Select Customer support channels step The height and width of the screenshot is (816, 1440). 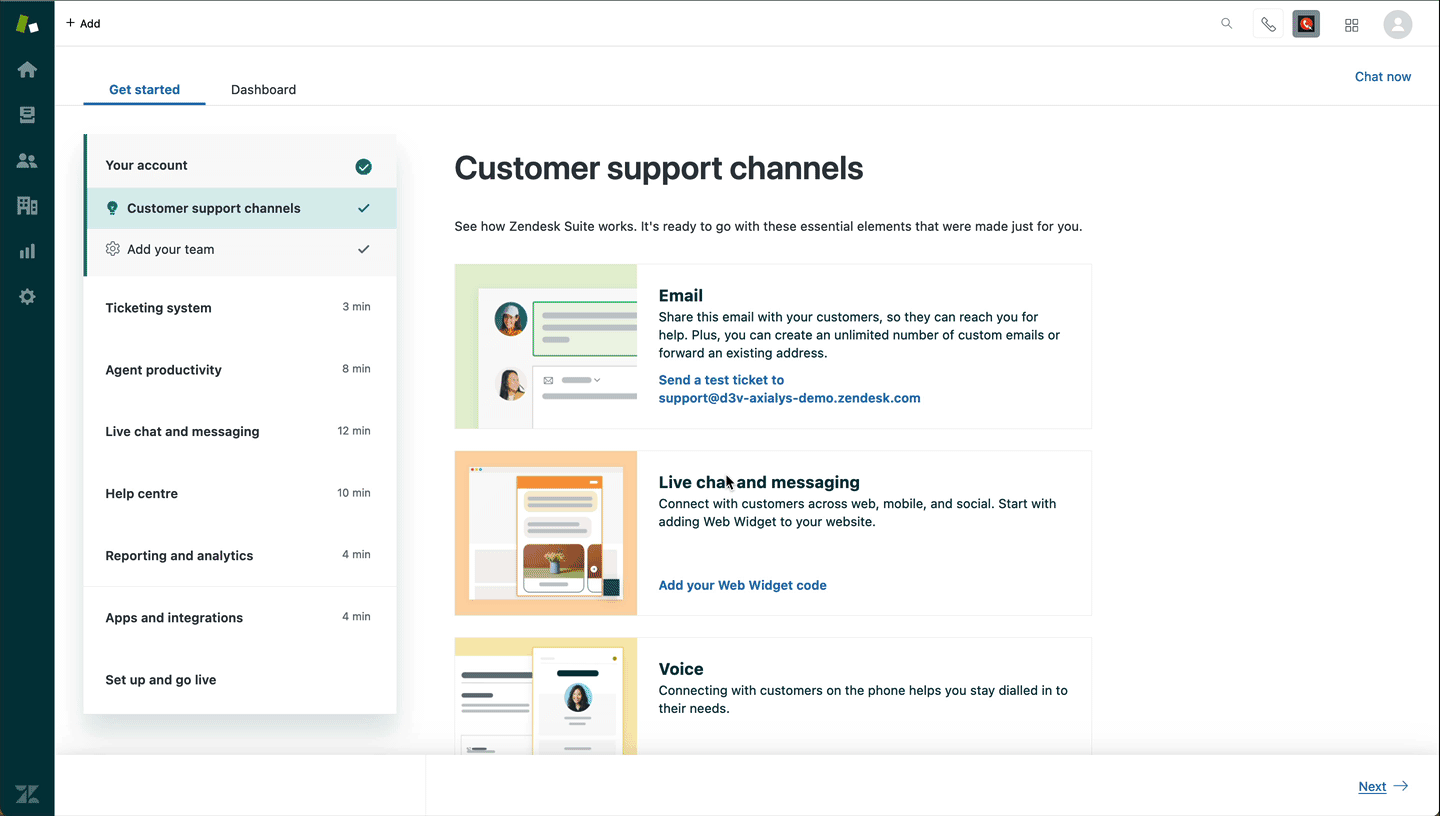[x=241, y=208]
